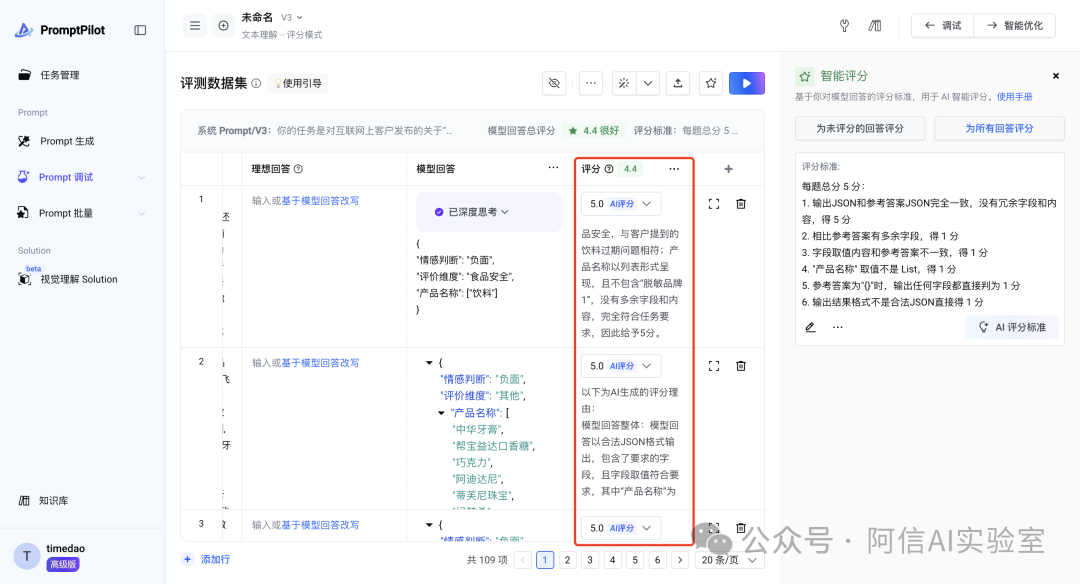The height and width of the screenshot is (584, 1080).
Task: Expand the dropdown arrow next to sparkle icon
Action: [648, 83]
